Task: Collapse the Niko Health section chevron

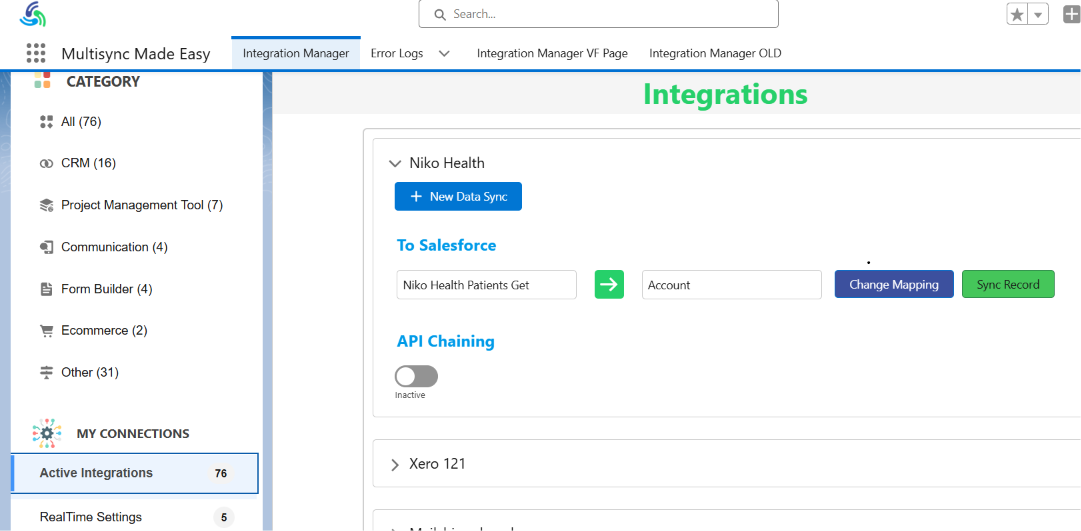Action: [395, 163]
